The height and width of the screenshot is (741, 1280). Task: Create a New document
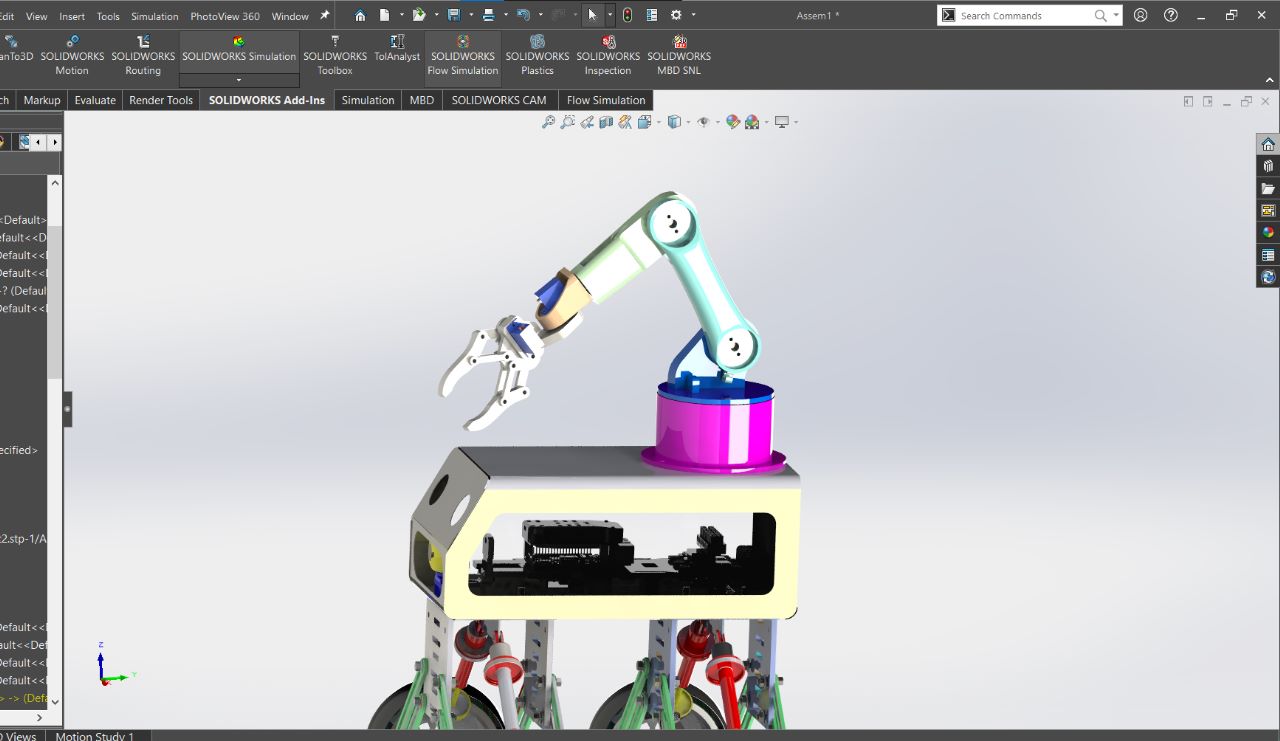point(384,15)
